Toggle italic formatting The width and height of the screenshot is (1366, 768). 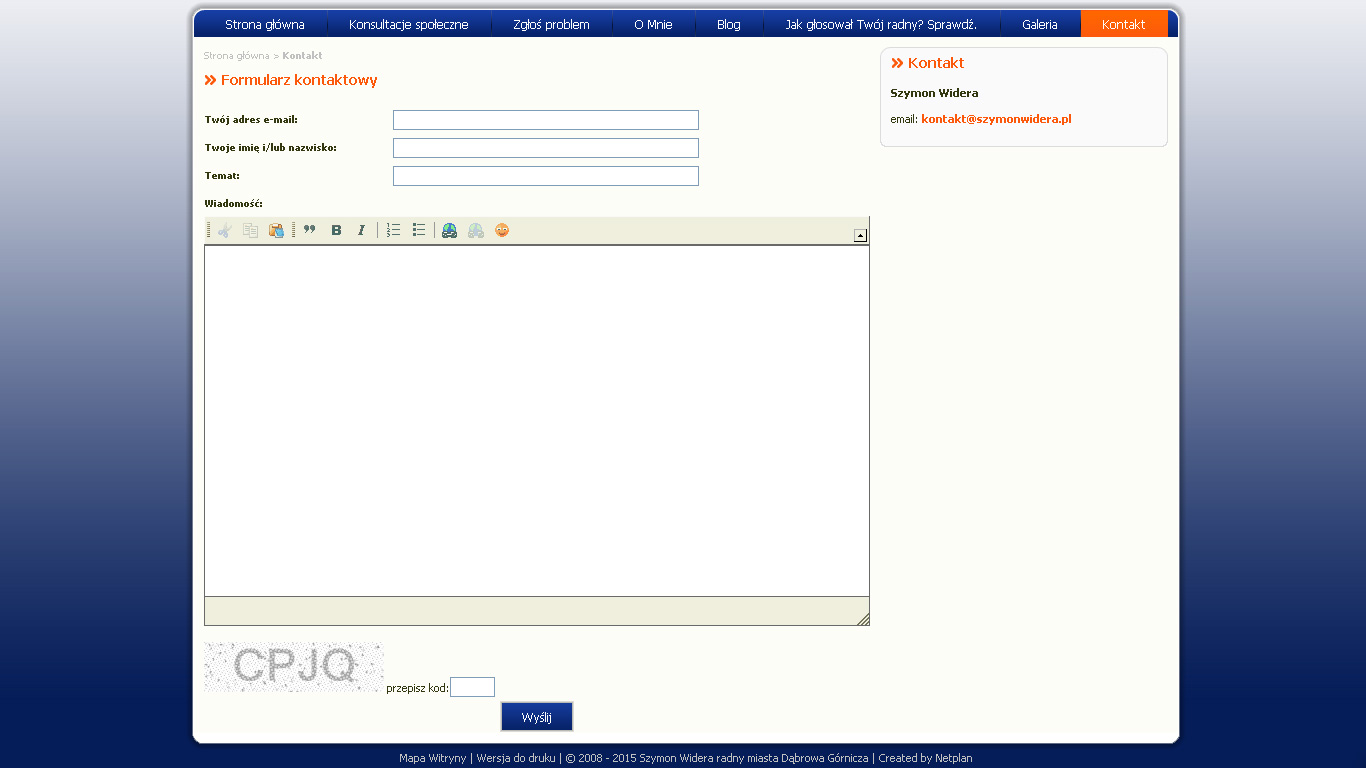coord(362,230)
